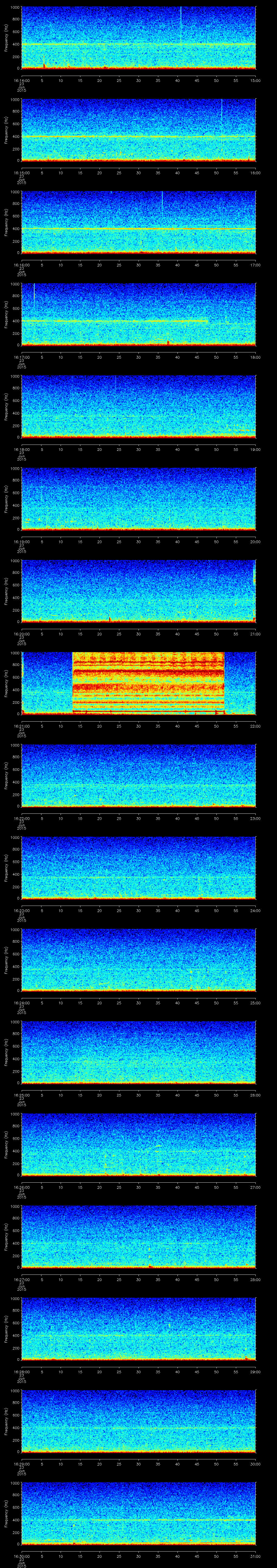Click the 16:19:00 start time label
Viewport: 277px width, 1568px height.
tap(22, 542)
